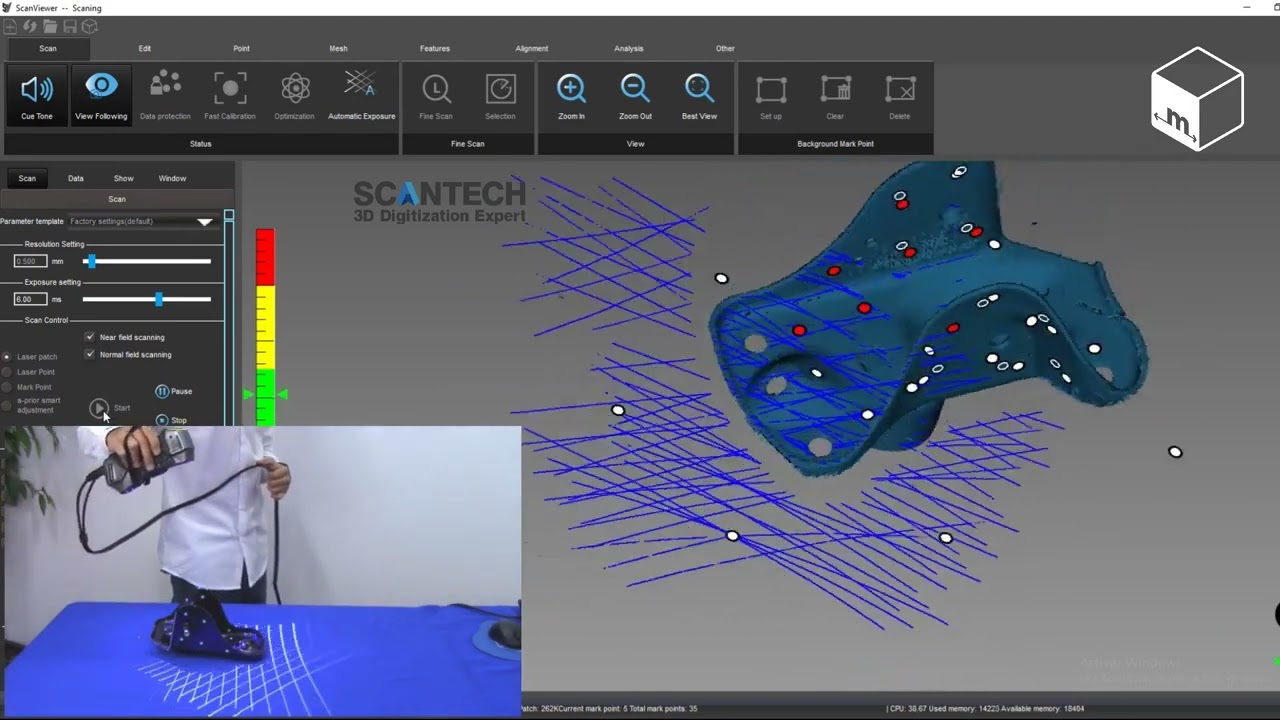Toggle the Cue Tone speaker button
Screen dimensions: 1280x720
[x=37, y=96]
